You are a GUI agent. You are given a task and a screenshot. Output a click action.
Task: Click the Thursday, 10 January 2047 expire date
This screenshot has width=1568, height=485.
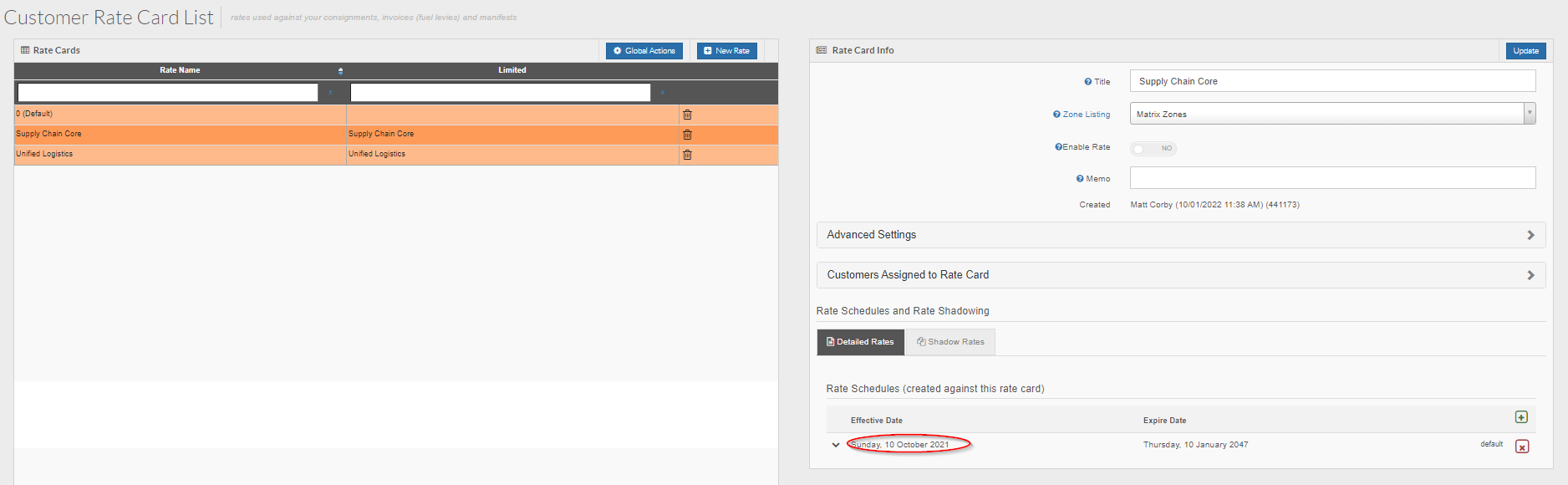click(1195, 445)
